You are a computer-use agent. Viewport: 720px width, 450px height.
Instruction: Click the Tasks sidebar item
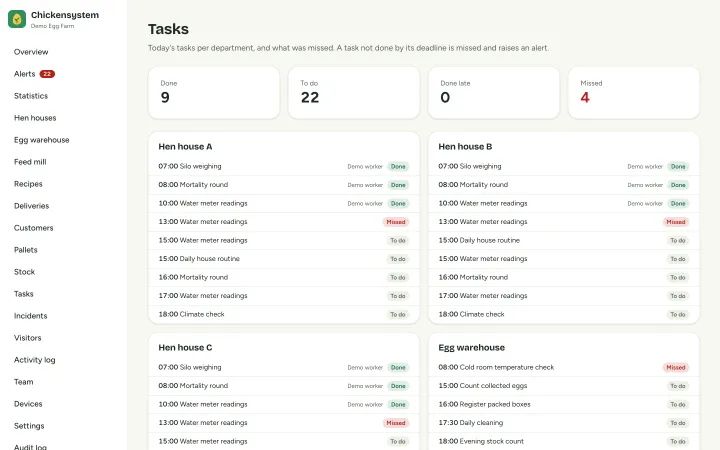23,294
